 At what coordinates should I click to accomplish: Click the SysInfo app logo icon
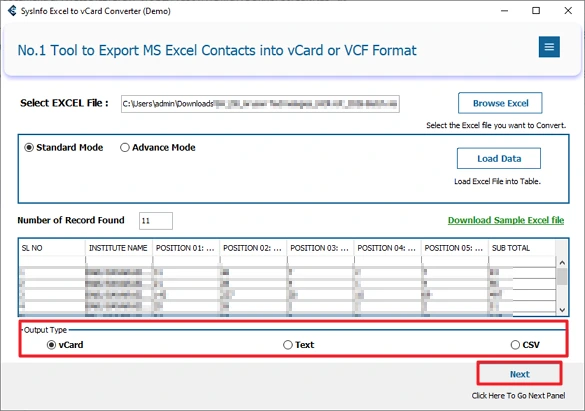12,10
